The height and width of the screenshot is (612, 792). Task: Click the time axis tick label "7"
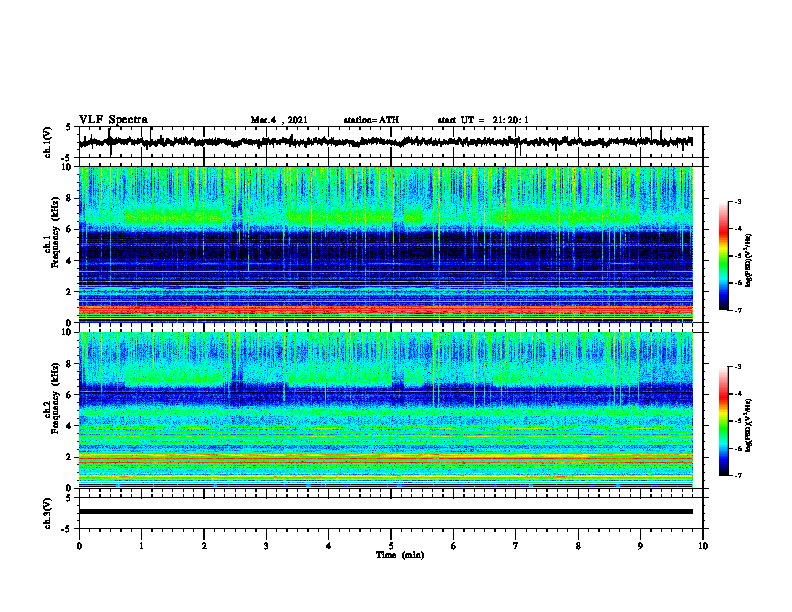click(516, 546)
